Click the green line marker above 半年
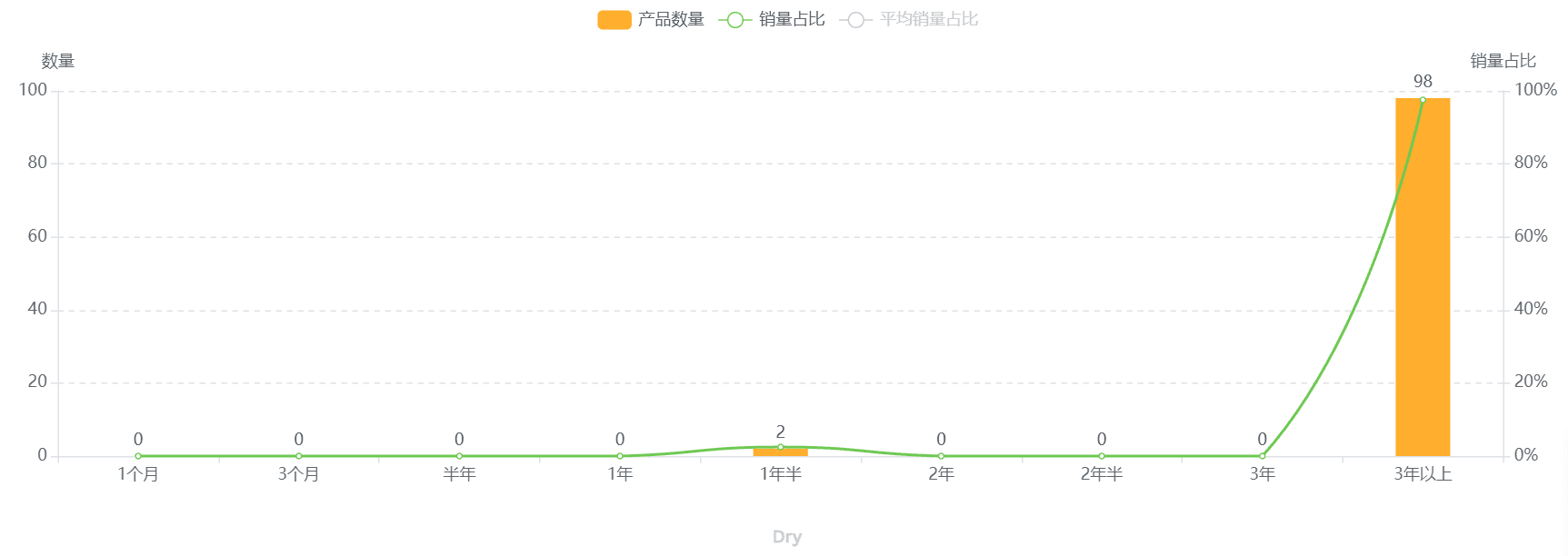Viewport: 1568px width, 556px height. [459, 456]
